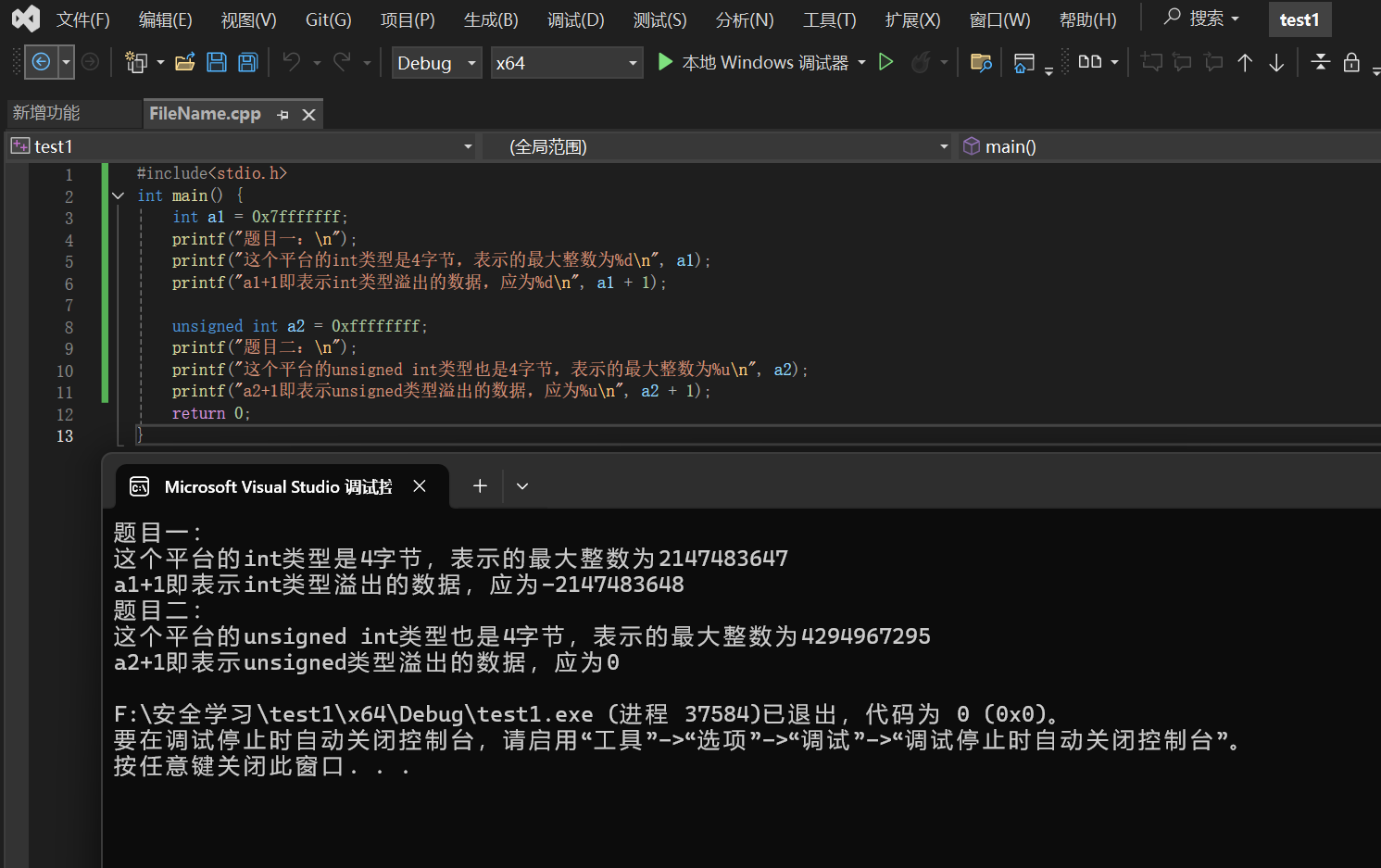Close the Microsoft Visual Studio console tab
Viewport: 1381px width, 868px height.
pos(420,486)
